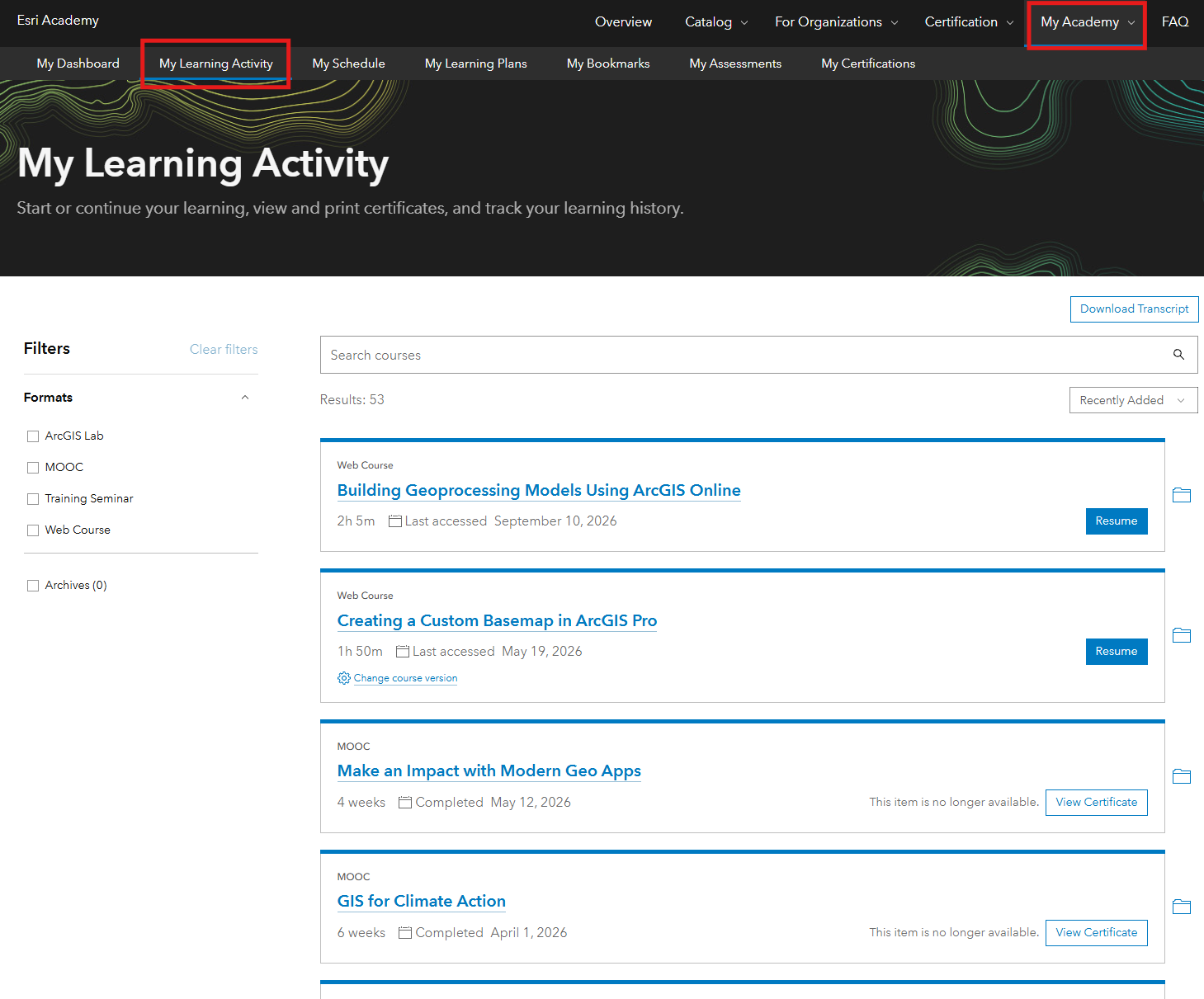Select the My Bookmarks tab
Image resolution: width=1204 pixels, height=999 pixels.
click(608, 64)
